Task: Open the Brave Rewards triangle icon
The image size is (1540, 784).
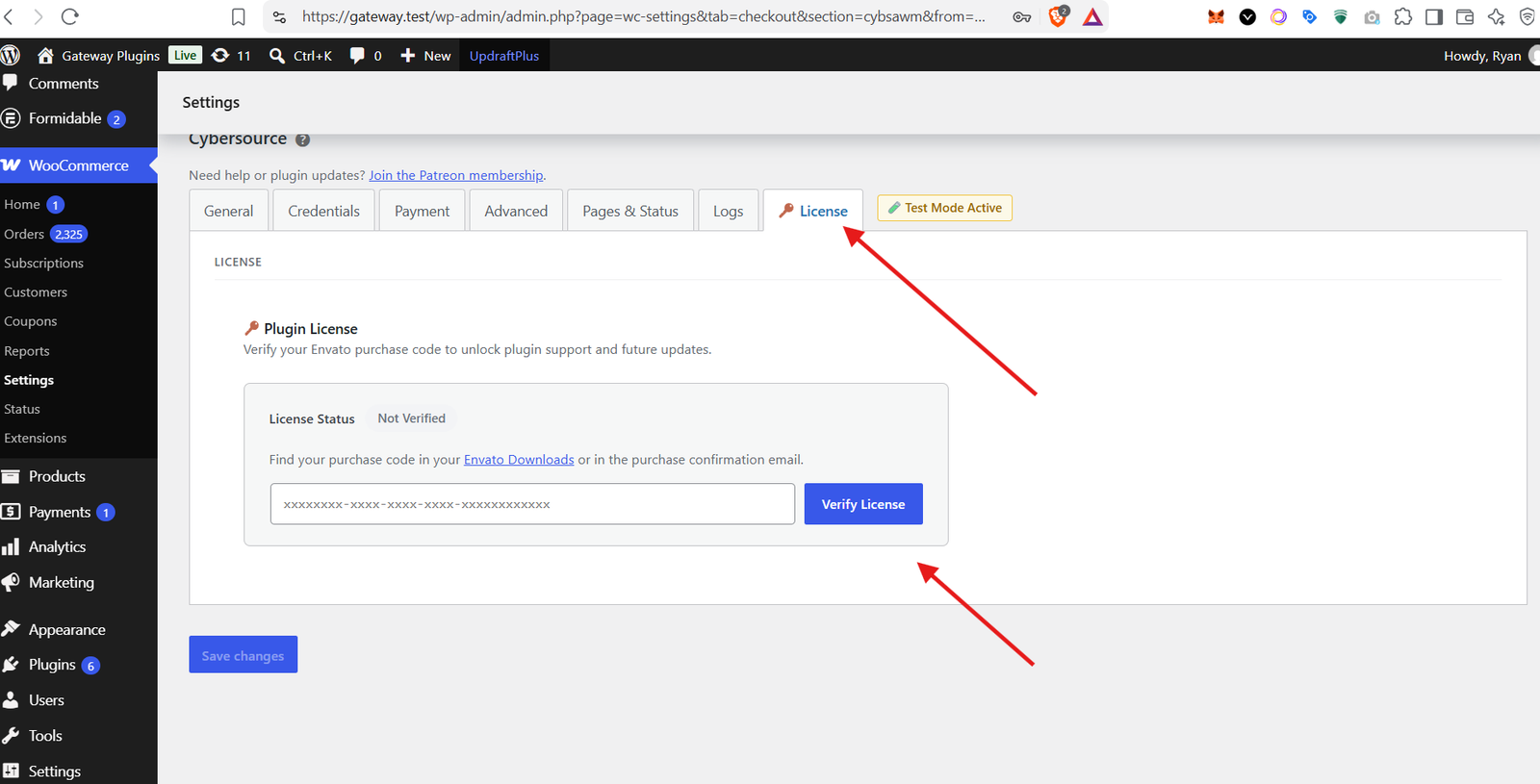Action: coord(1092,16)
